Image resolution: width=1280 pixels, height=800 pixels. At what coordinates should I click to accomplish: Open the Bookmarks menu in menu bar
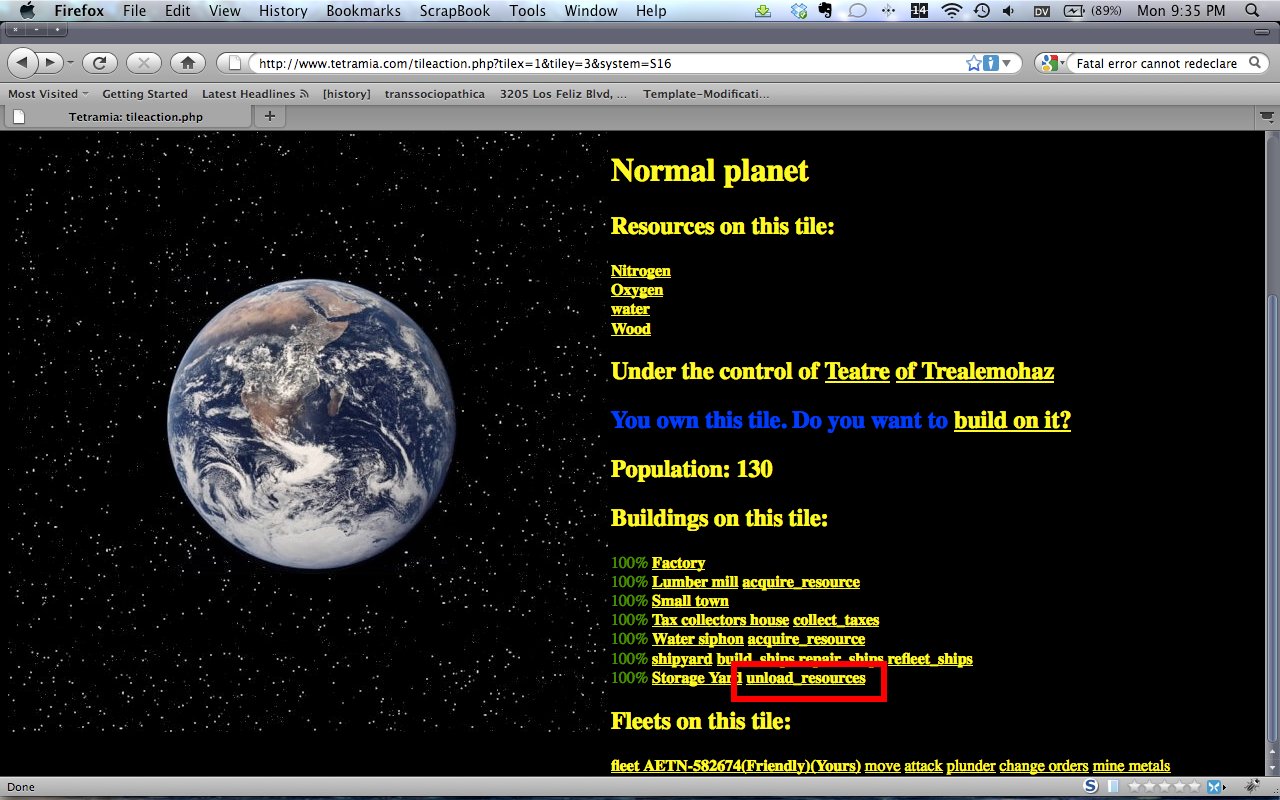363,11
